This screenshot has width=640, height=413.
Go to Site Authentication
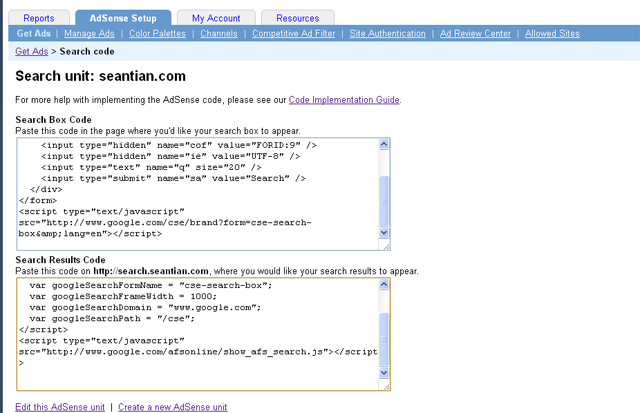387,33
